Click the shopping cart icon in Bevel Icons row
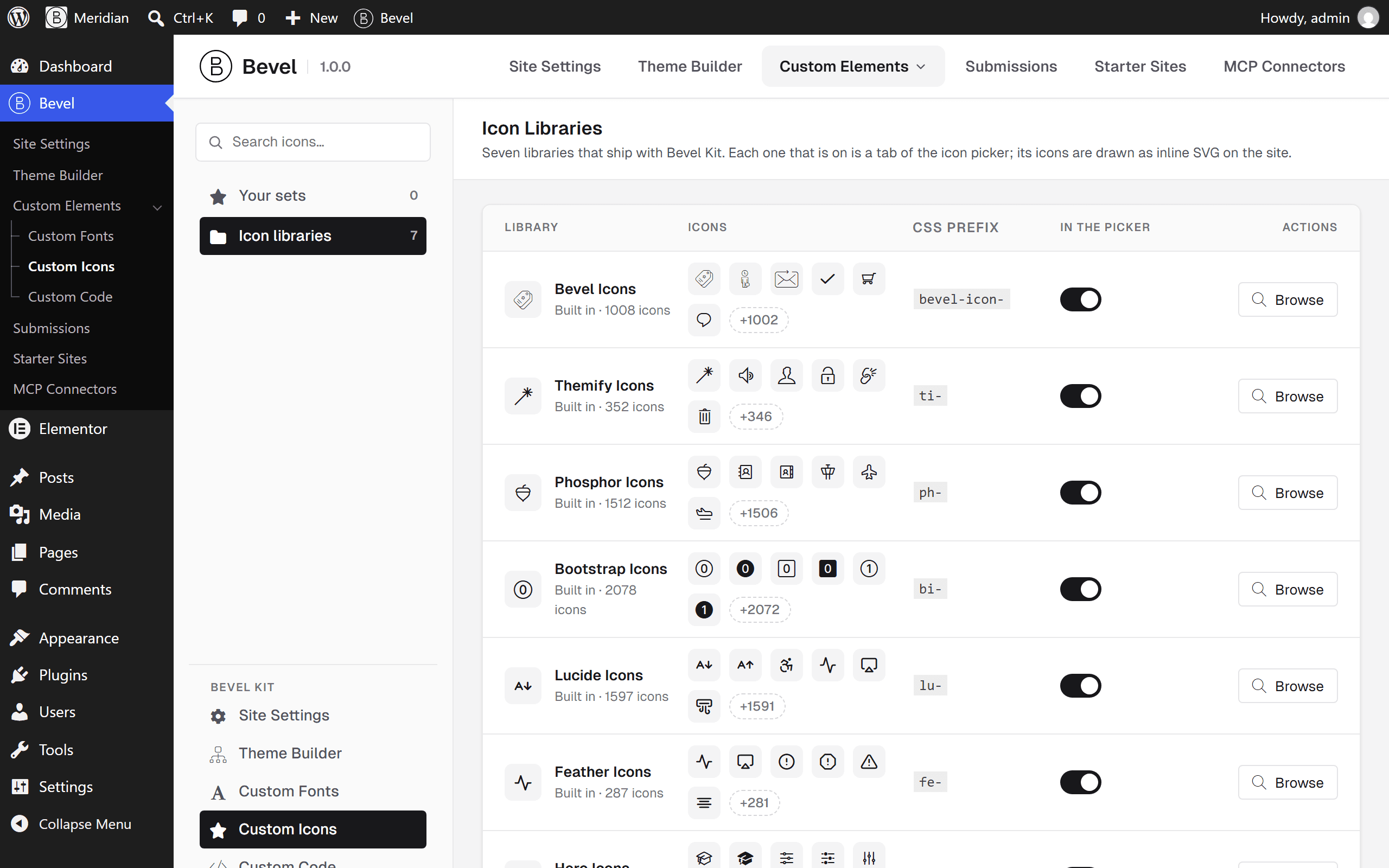The width and height of the screenshot is (1389, 868). coord(869,279)
